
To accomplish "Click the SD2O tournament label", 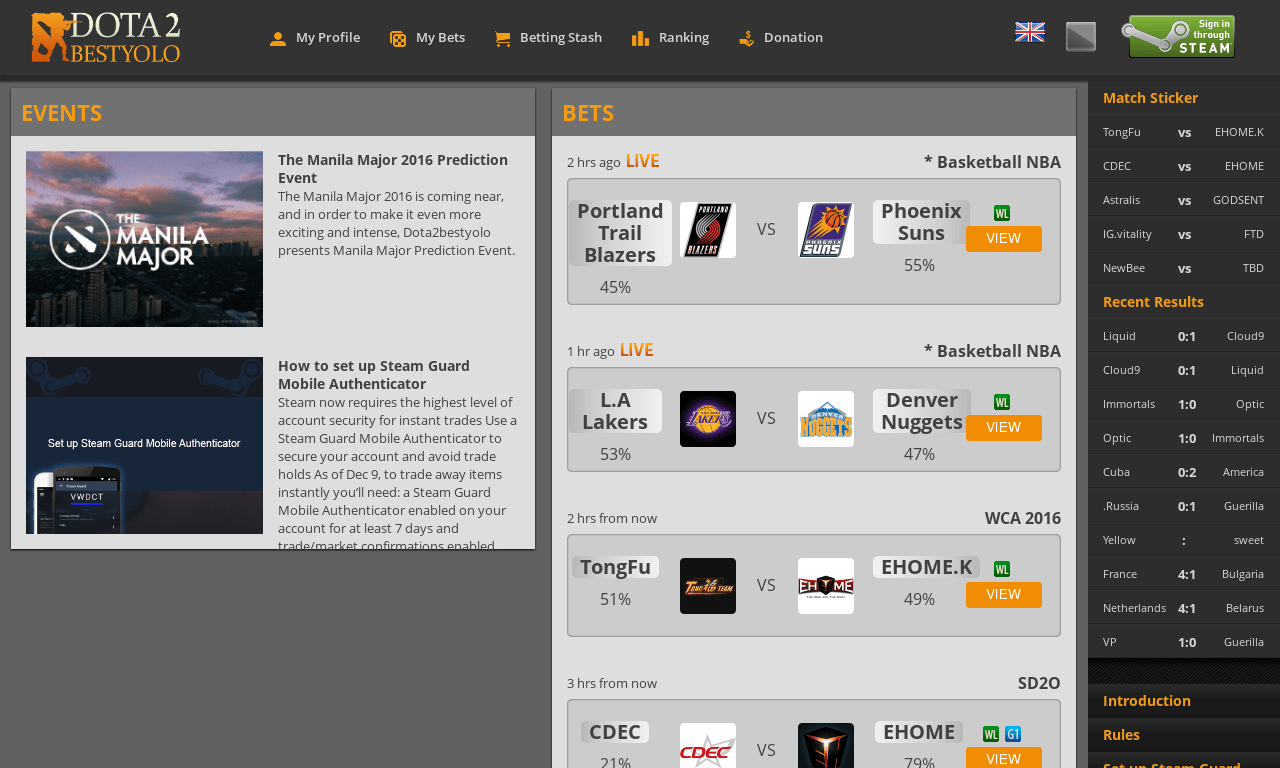I will [1039, 683].
